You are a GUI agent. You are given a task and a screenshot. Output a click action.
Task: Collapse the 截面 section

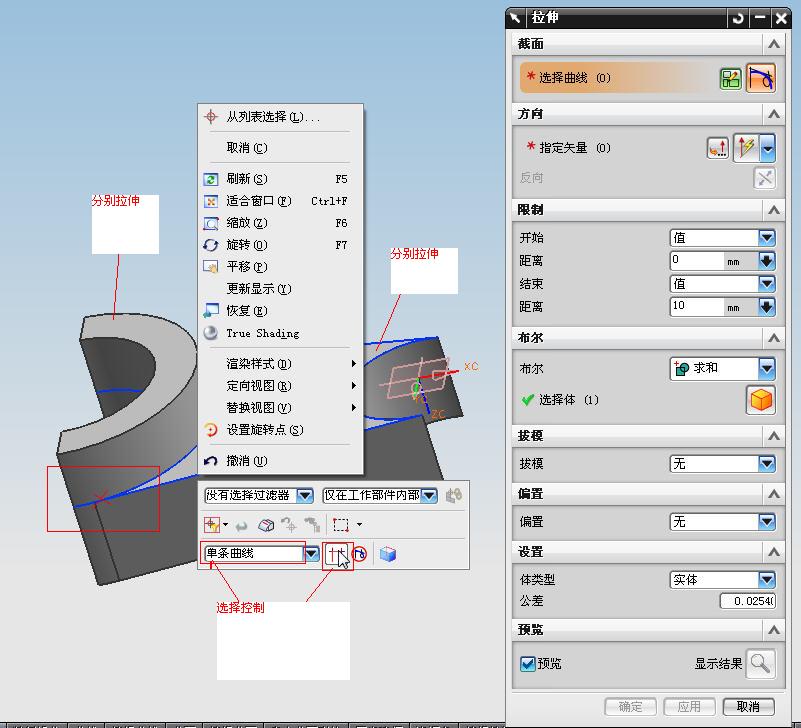point(773,44)
